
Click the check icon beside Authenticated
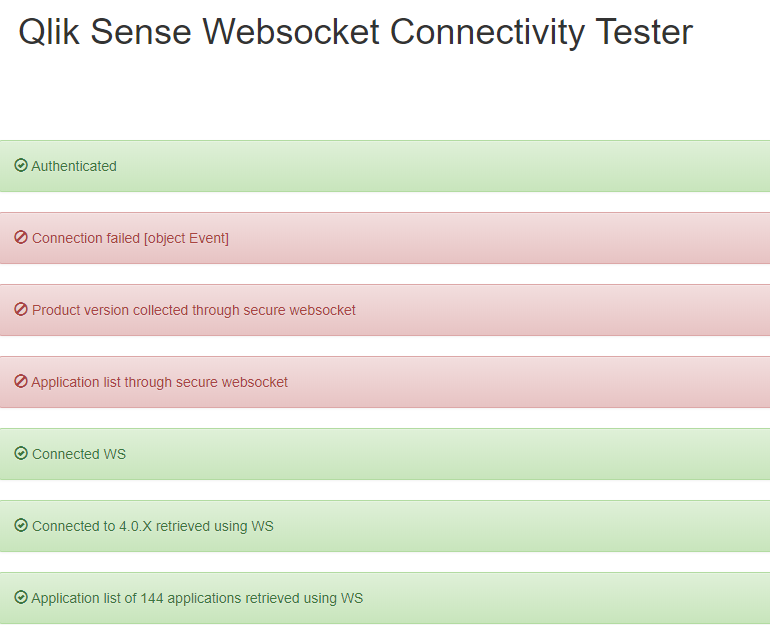coord(21,166)
